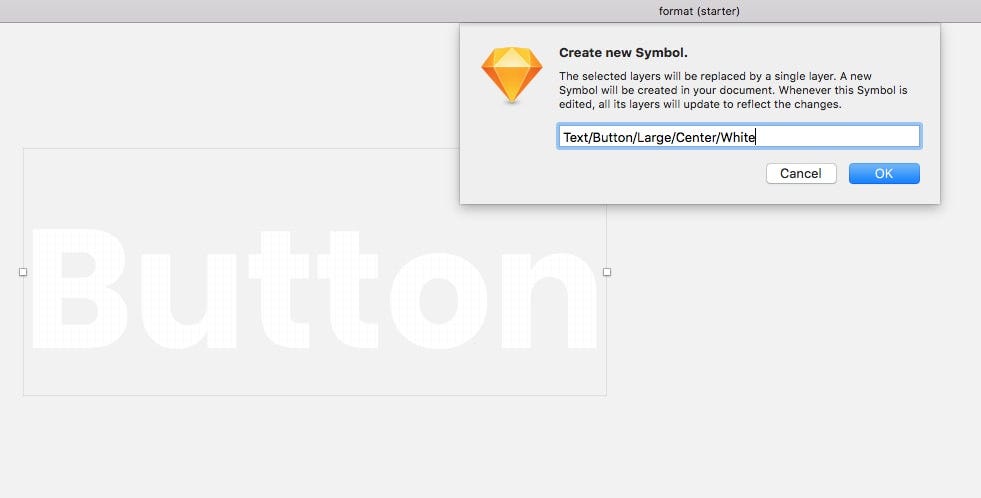Click the Sketch diamond icon in the dialog
Screen dimensions: 981x498
[512, 75]
